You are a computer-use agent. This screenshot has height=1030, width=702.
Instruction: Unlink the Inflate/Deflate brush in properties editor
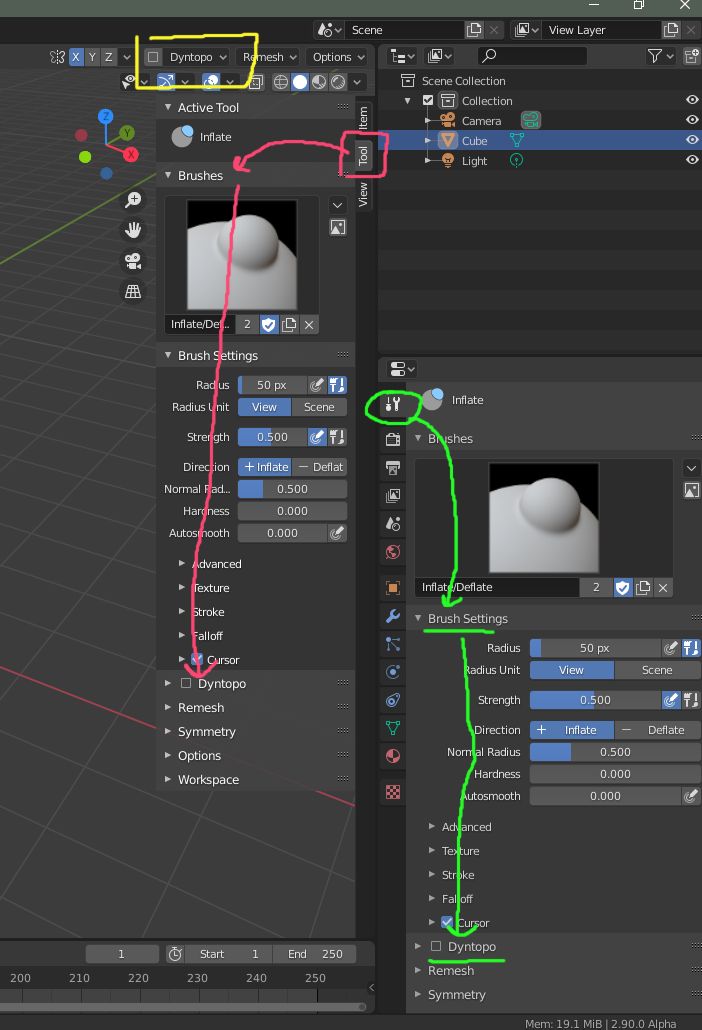pyautogui.click(x=663, y=588)
